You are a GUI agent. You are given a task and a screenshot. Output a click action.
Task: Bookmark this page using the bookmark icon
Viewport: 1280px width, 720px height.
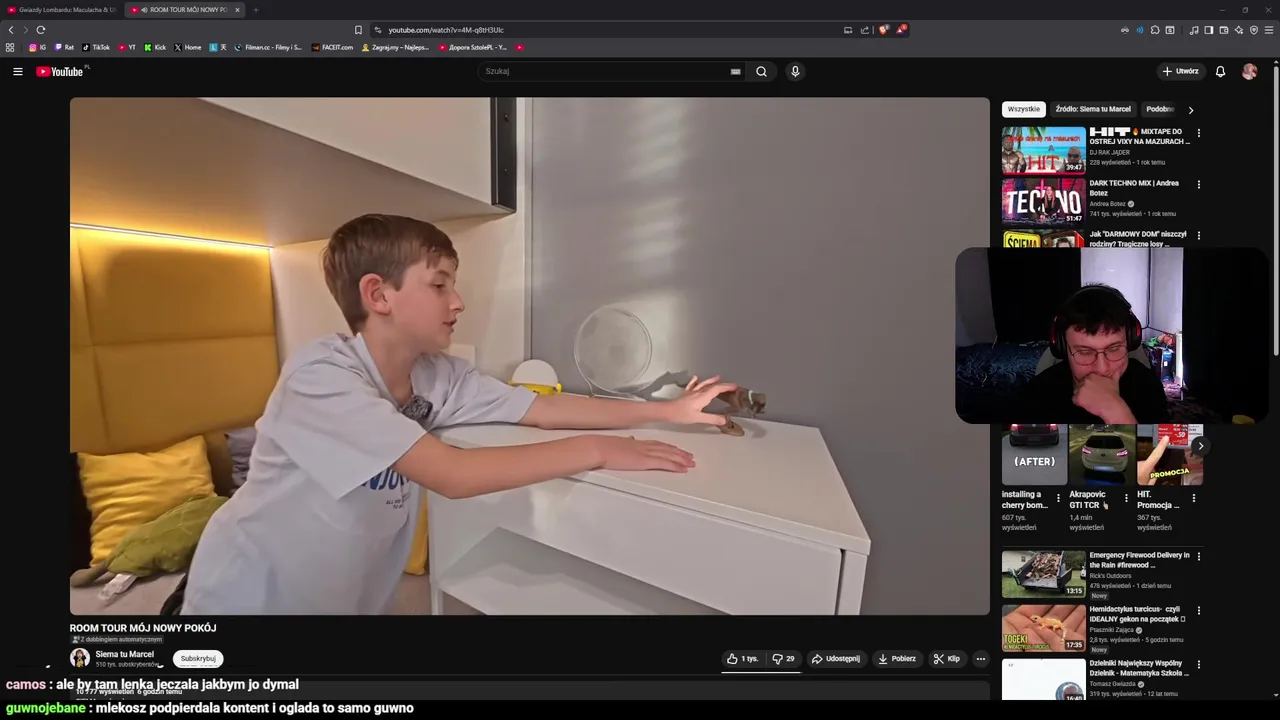(358, 30)
